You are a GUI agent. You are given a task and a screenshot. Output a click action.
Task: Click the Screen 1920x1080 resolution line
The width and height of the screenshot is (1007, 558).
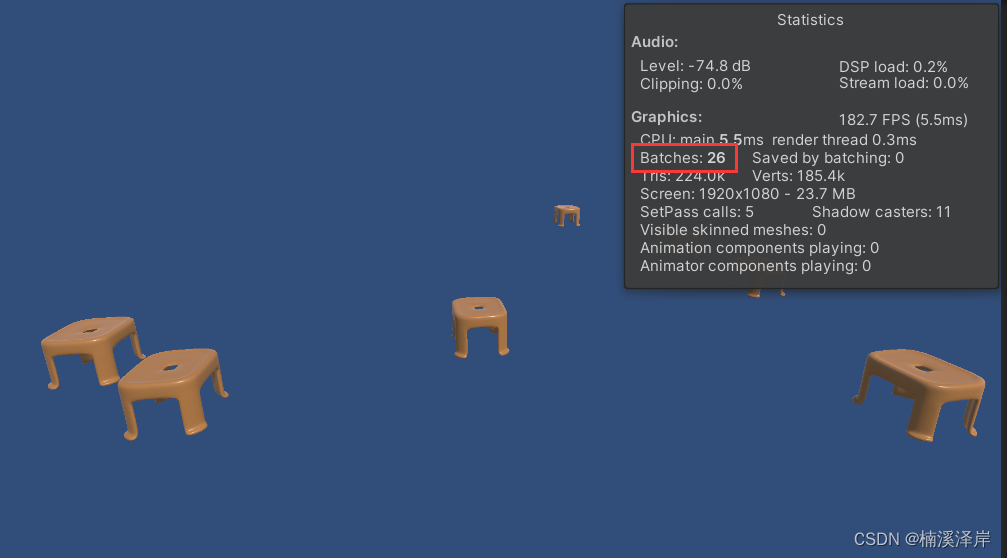748,194
